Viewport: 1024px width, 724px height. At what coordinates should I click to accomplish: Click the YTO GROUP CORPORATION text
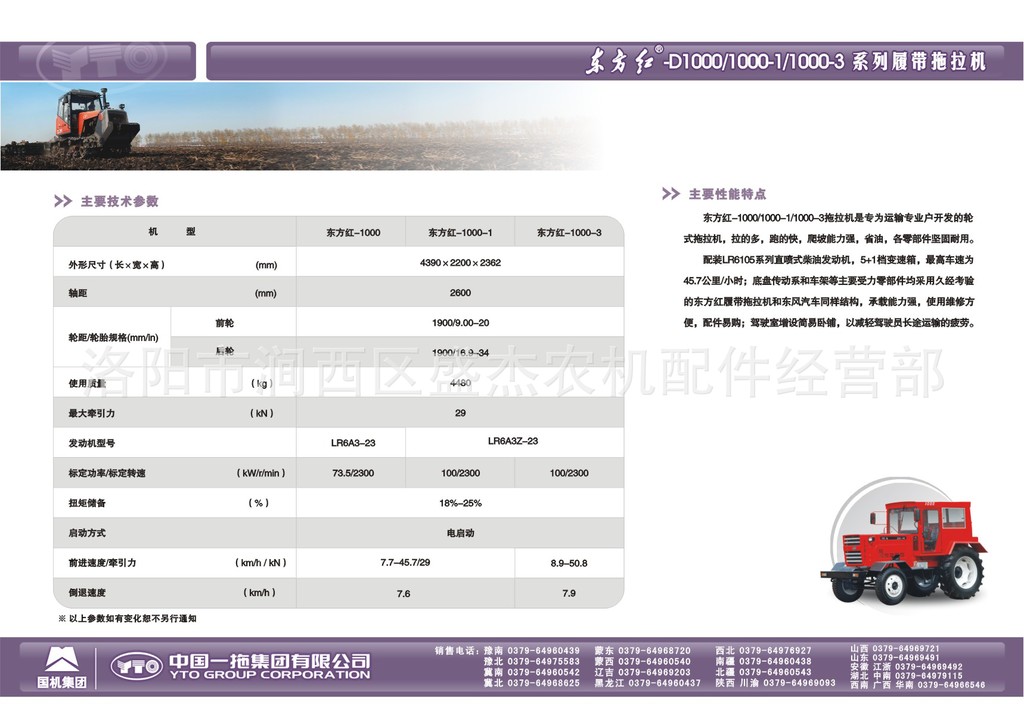(270, 675)
